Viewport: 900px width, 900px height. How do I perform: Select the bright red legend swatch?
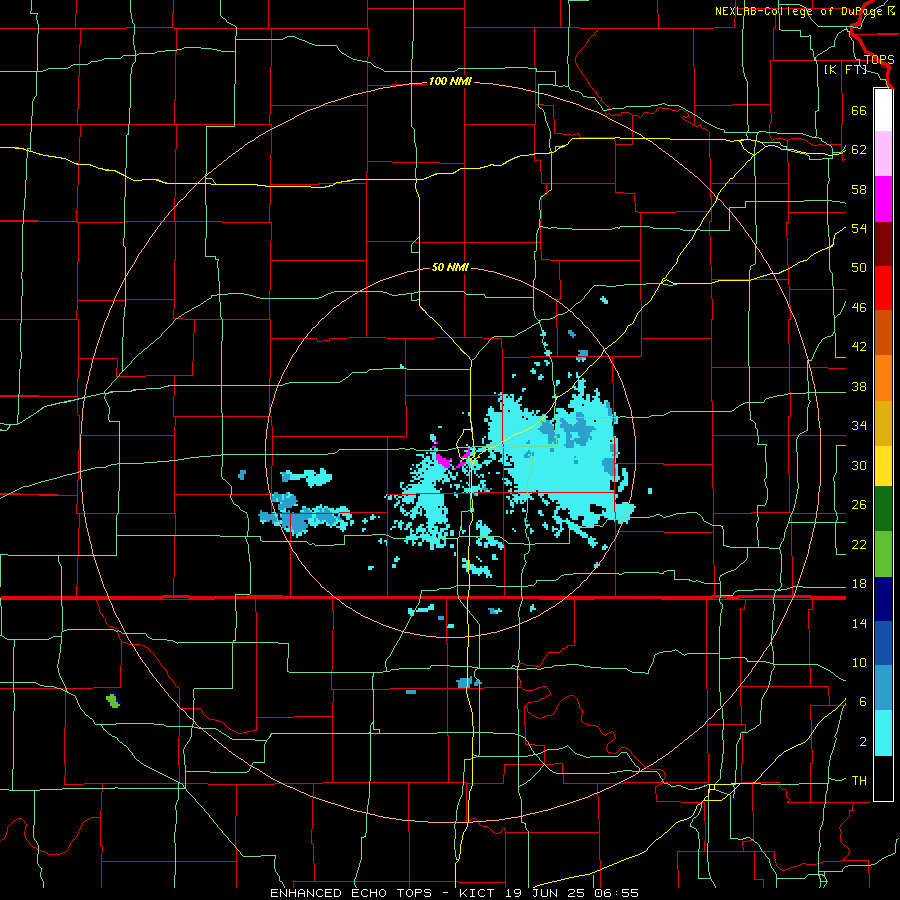[883, 288]
